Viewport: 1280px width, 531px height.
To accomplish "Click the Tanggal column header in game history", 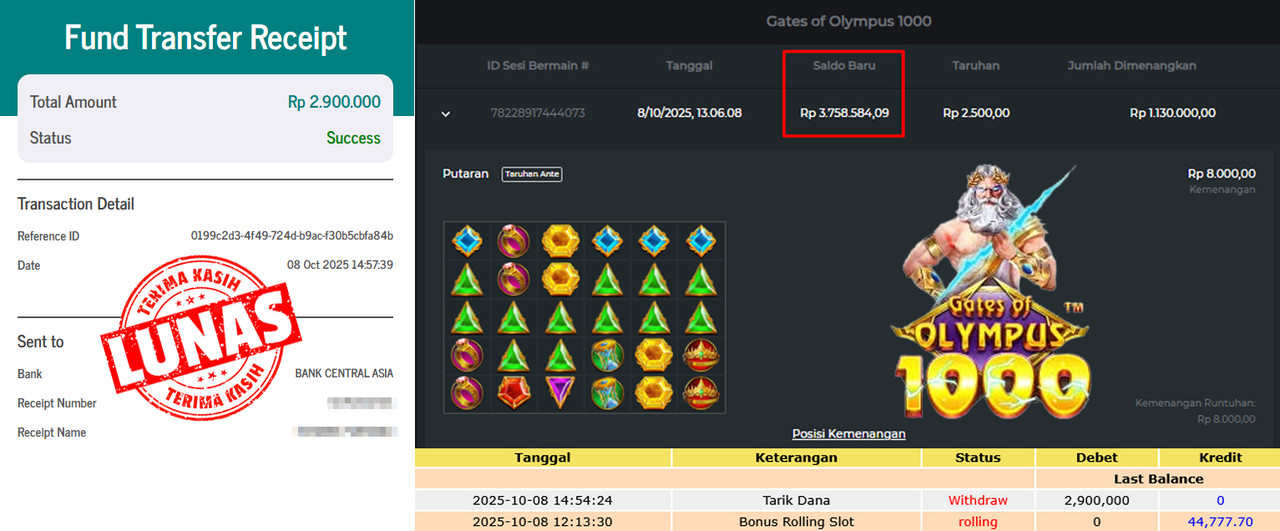I will point(689,66).
